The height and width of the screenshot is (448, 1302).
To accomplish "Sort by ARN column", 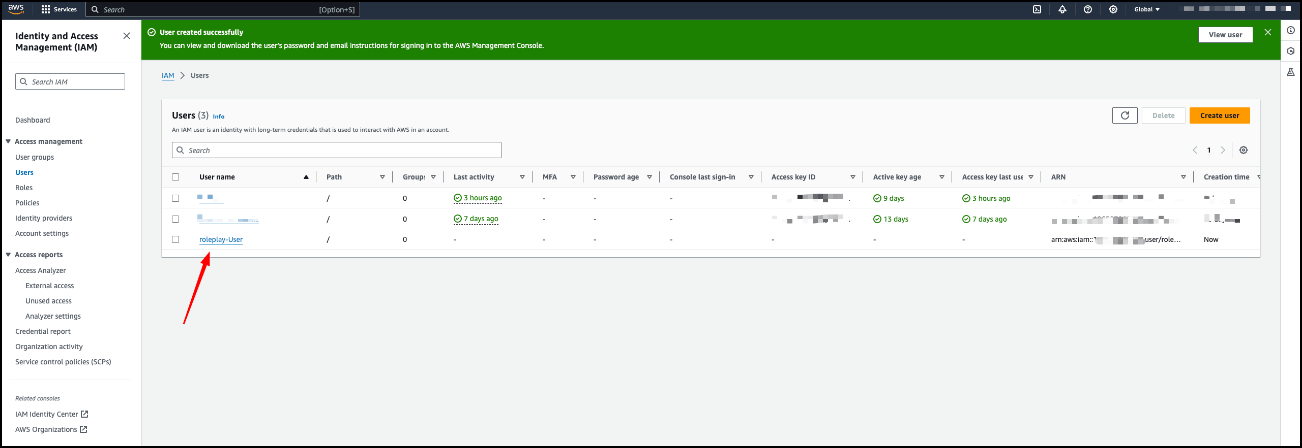I will [1183, 177].
